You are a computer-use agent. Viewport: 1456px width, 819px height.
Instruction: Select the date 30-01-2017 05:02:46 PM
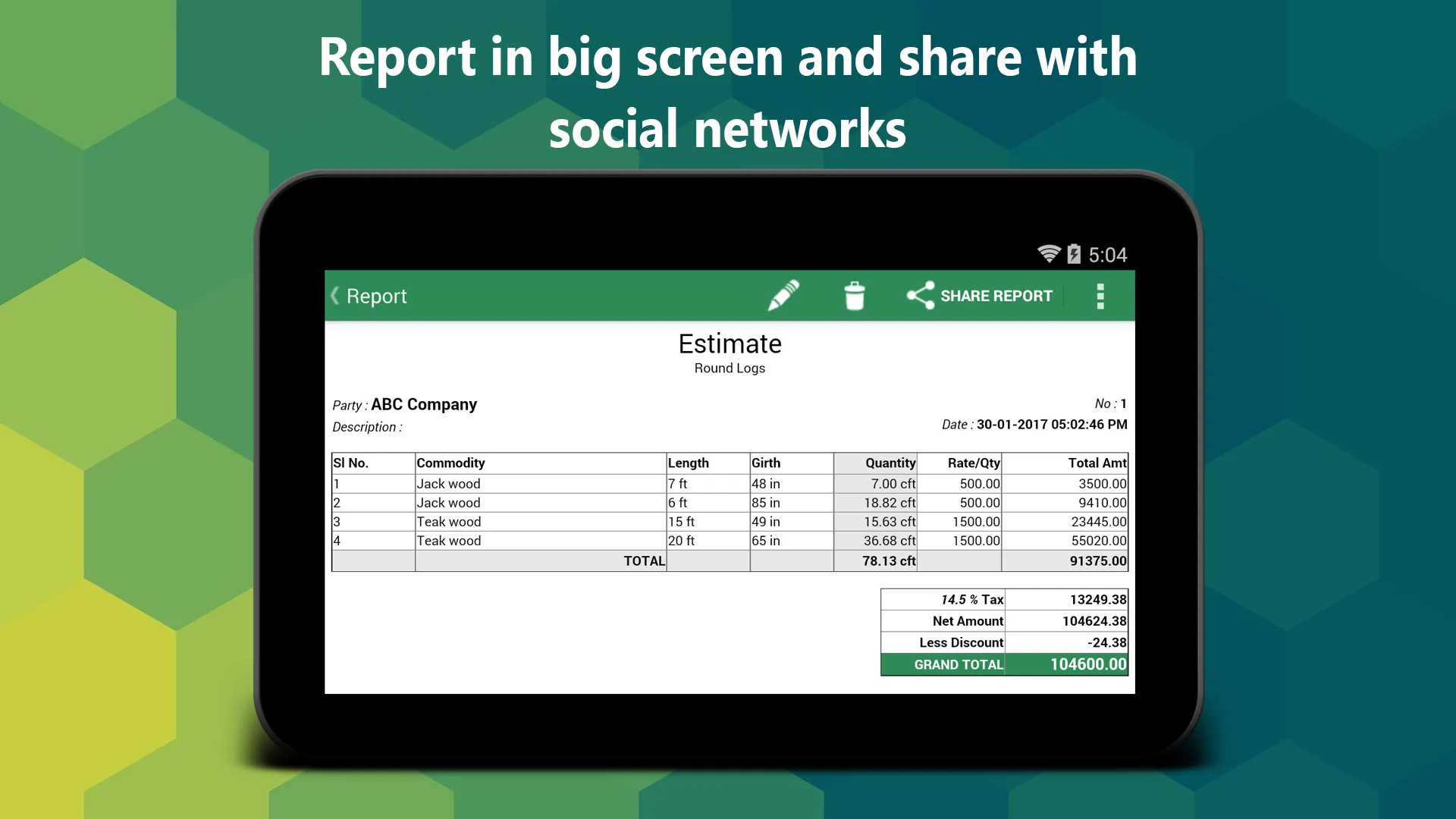[1052, 425]
